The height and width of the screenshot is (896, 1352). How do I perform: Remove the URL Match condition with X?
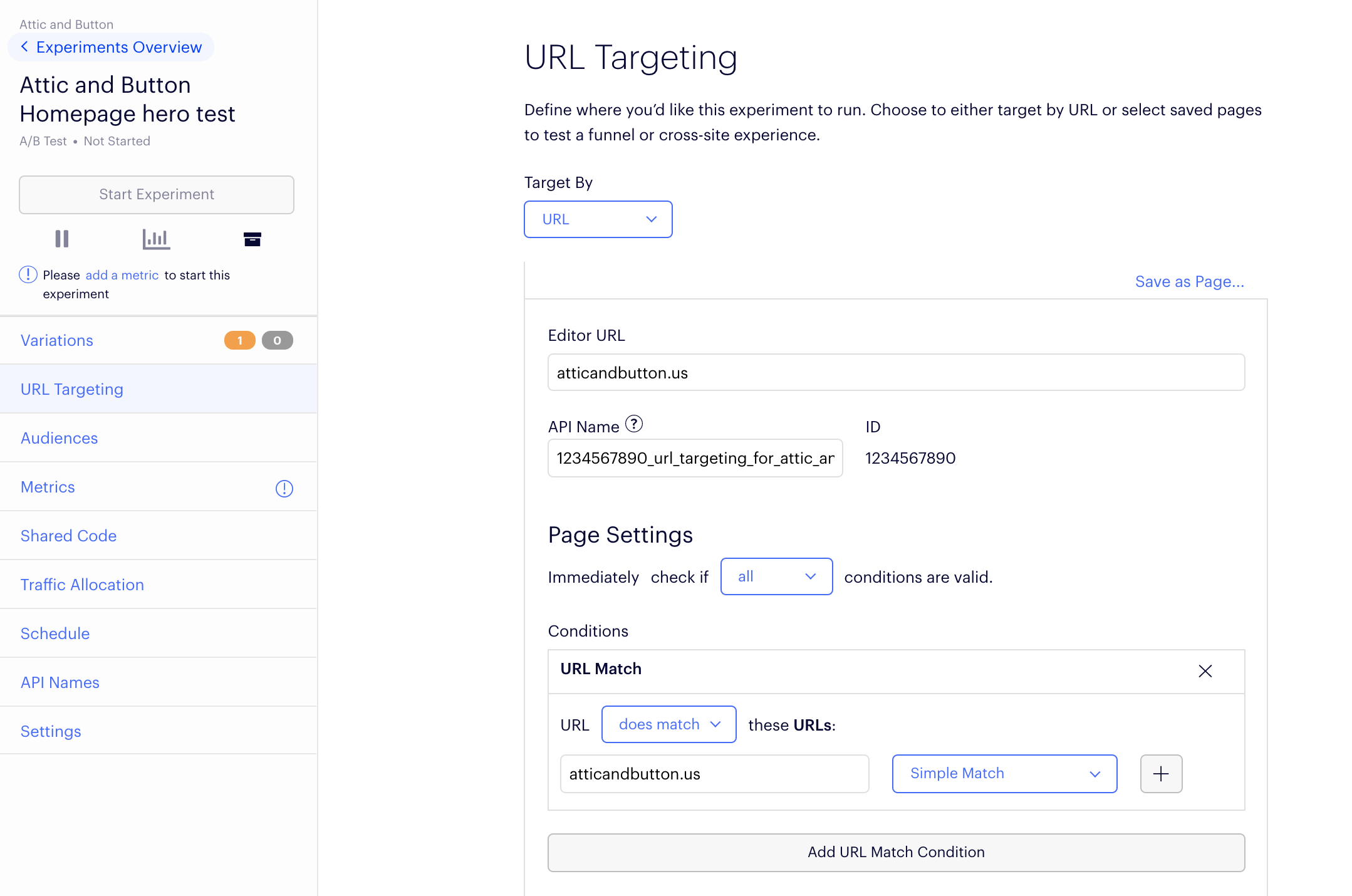(x=1205, y=671)
